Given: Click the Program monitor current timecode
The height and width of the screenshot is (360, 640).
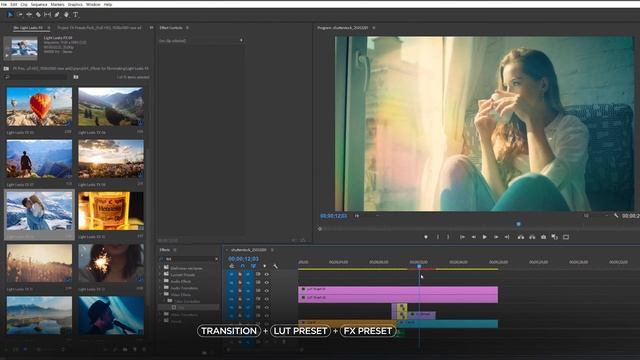Looking at the screenshot, I should pos(333,216).
